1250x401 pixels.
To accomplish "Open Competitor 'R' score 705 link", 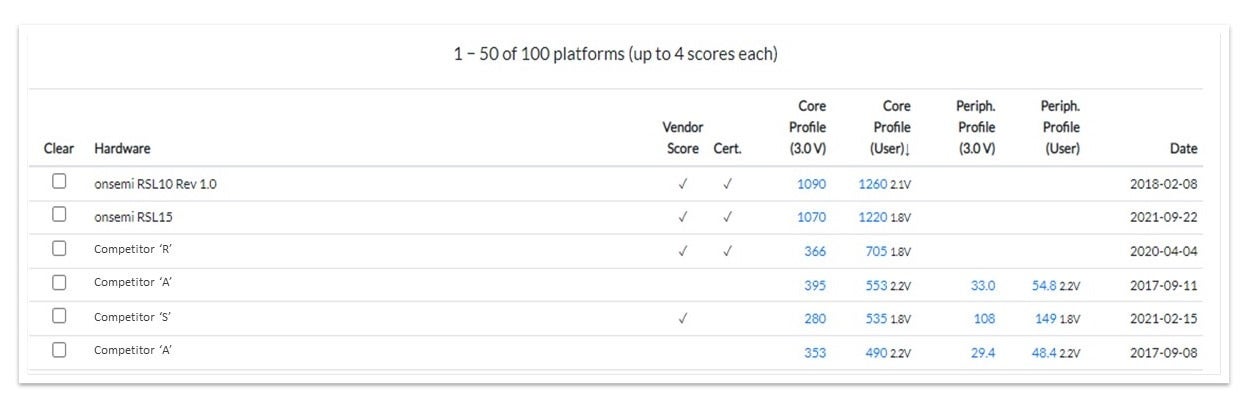I will pyautogui.click(x=876, y=251).
